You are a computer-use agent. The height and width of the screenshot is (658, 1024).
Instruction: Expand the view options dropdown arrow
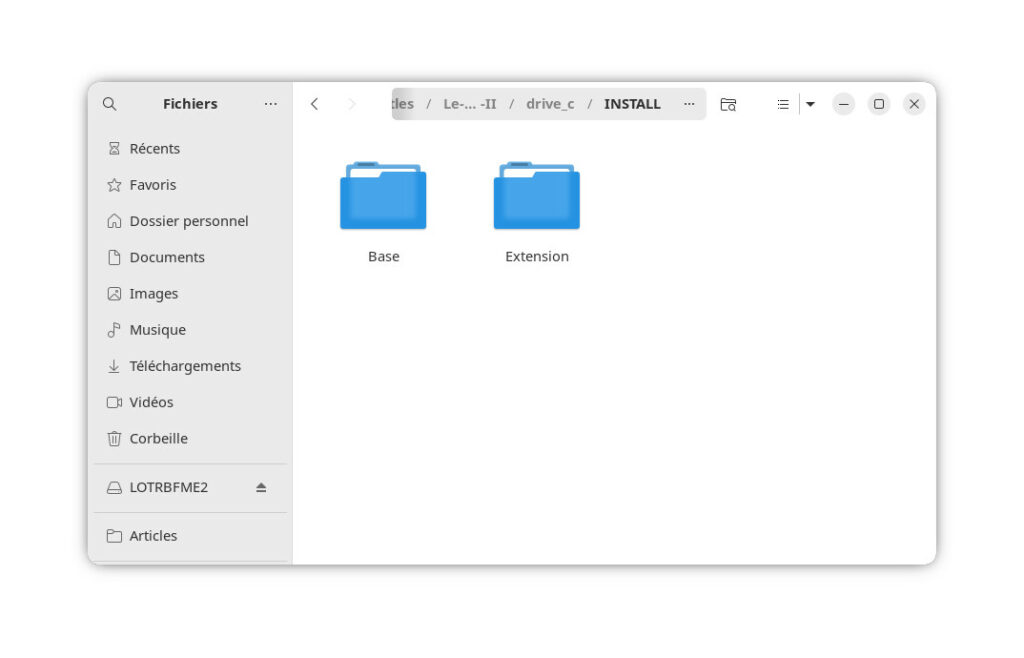point(810,104)
